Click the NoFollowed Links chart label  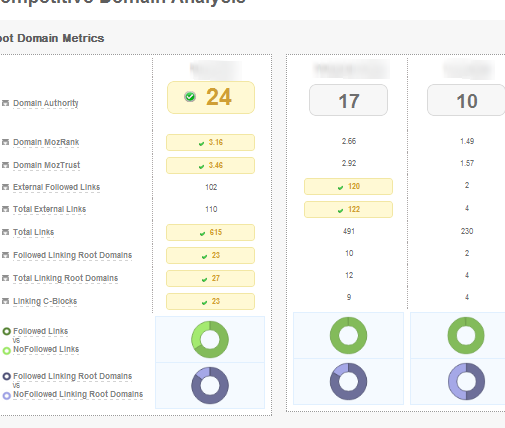point(46,349)
